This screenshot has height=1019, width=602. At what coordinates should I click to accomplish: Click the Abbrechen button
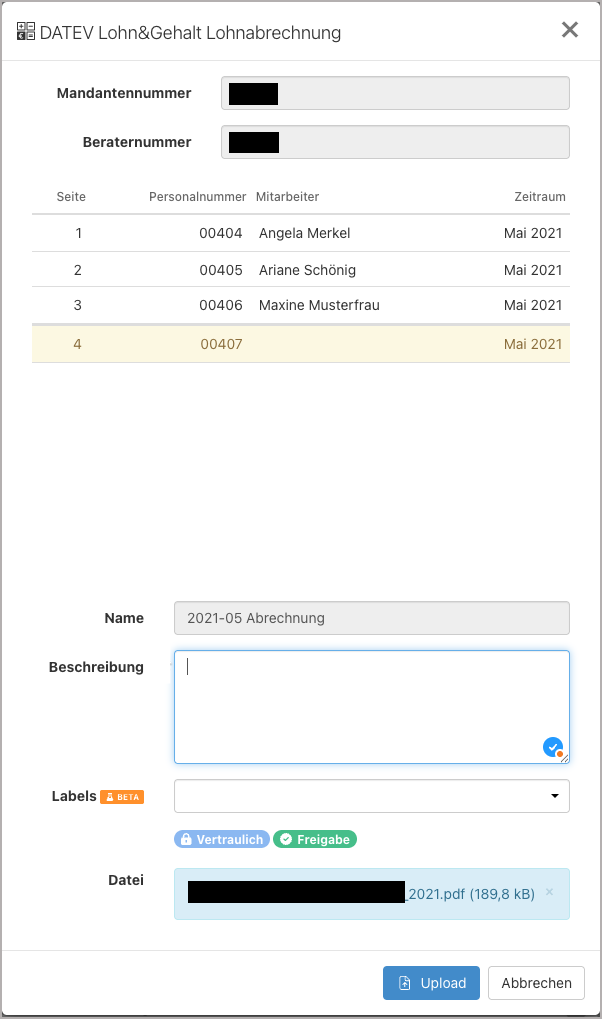[536, 983]
